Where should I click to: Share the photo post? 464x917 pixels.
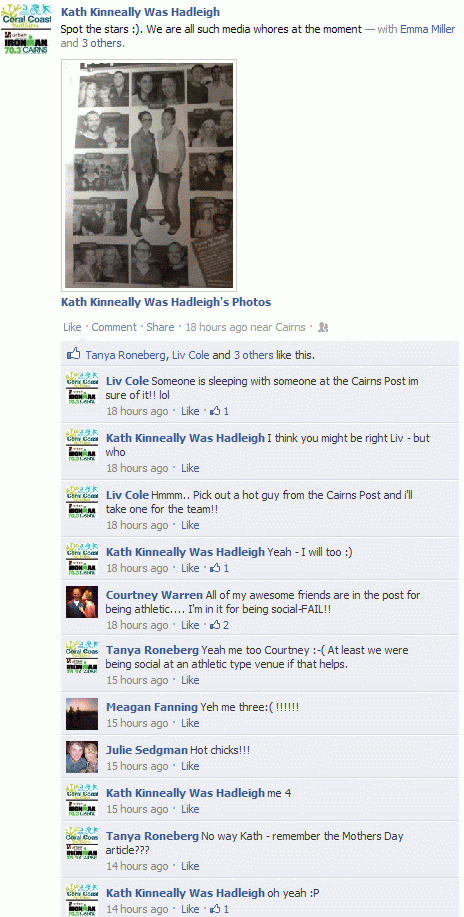click(x=160, y=327)
